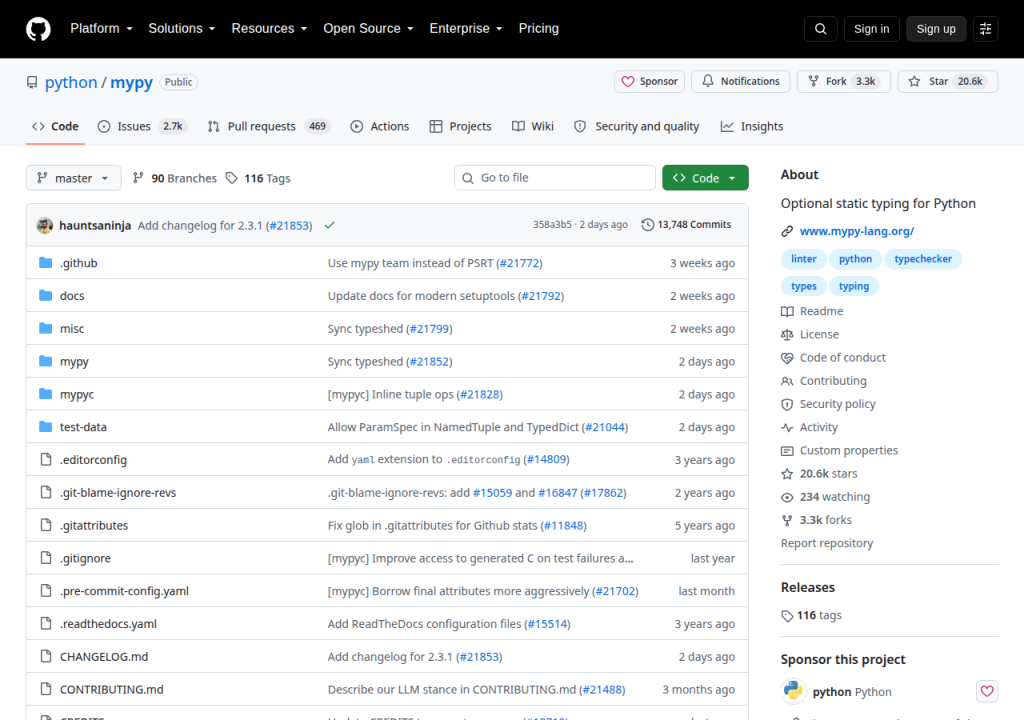Screen dimensions: 1024x720
Task: Visit the www.mypy-lang.org link
Action: click(x=856, y=231)
